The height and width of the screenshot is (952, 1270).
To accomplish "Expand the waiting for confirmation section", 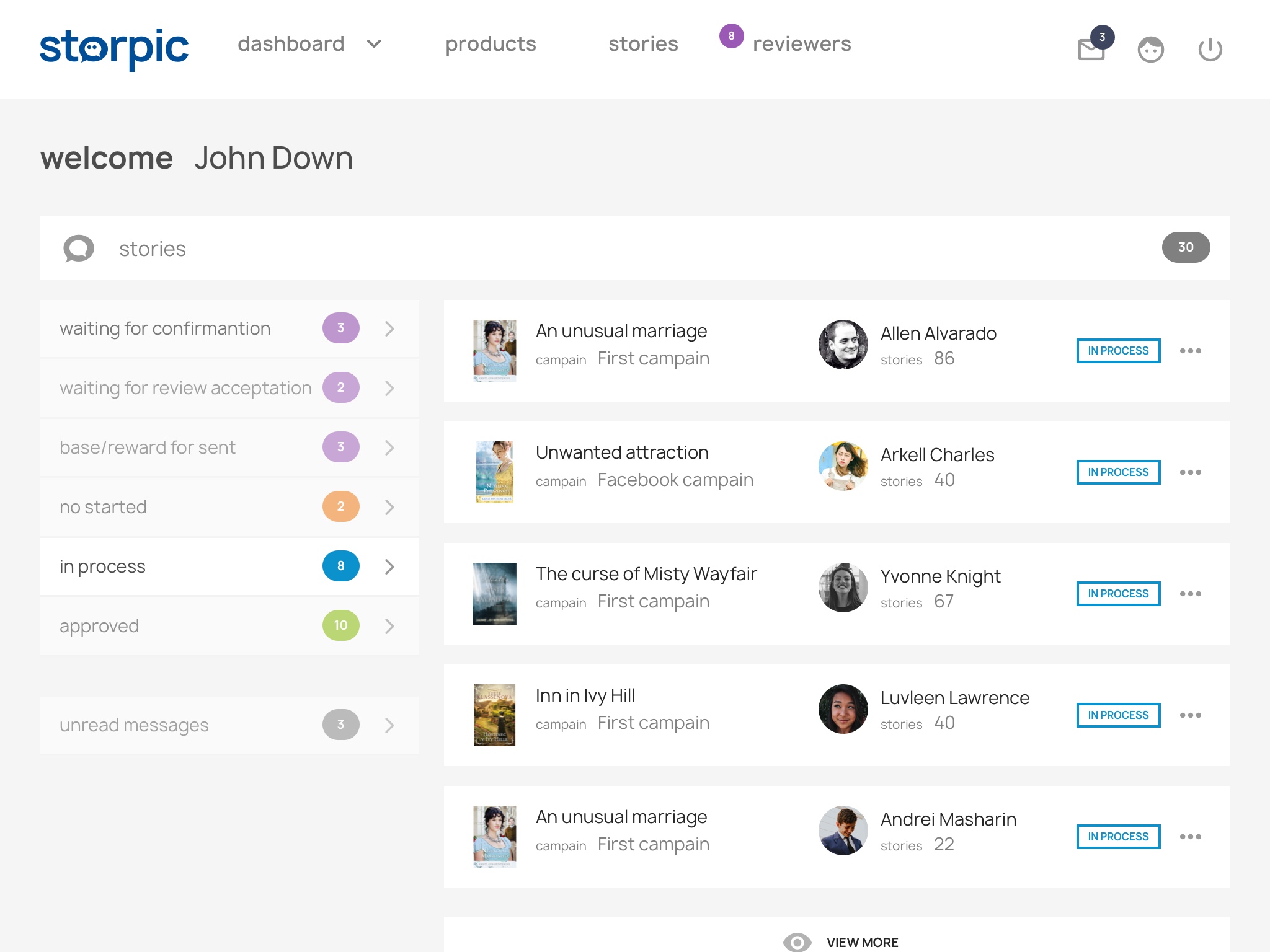I will (390, 328).
